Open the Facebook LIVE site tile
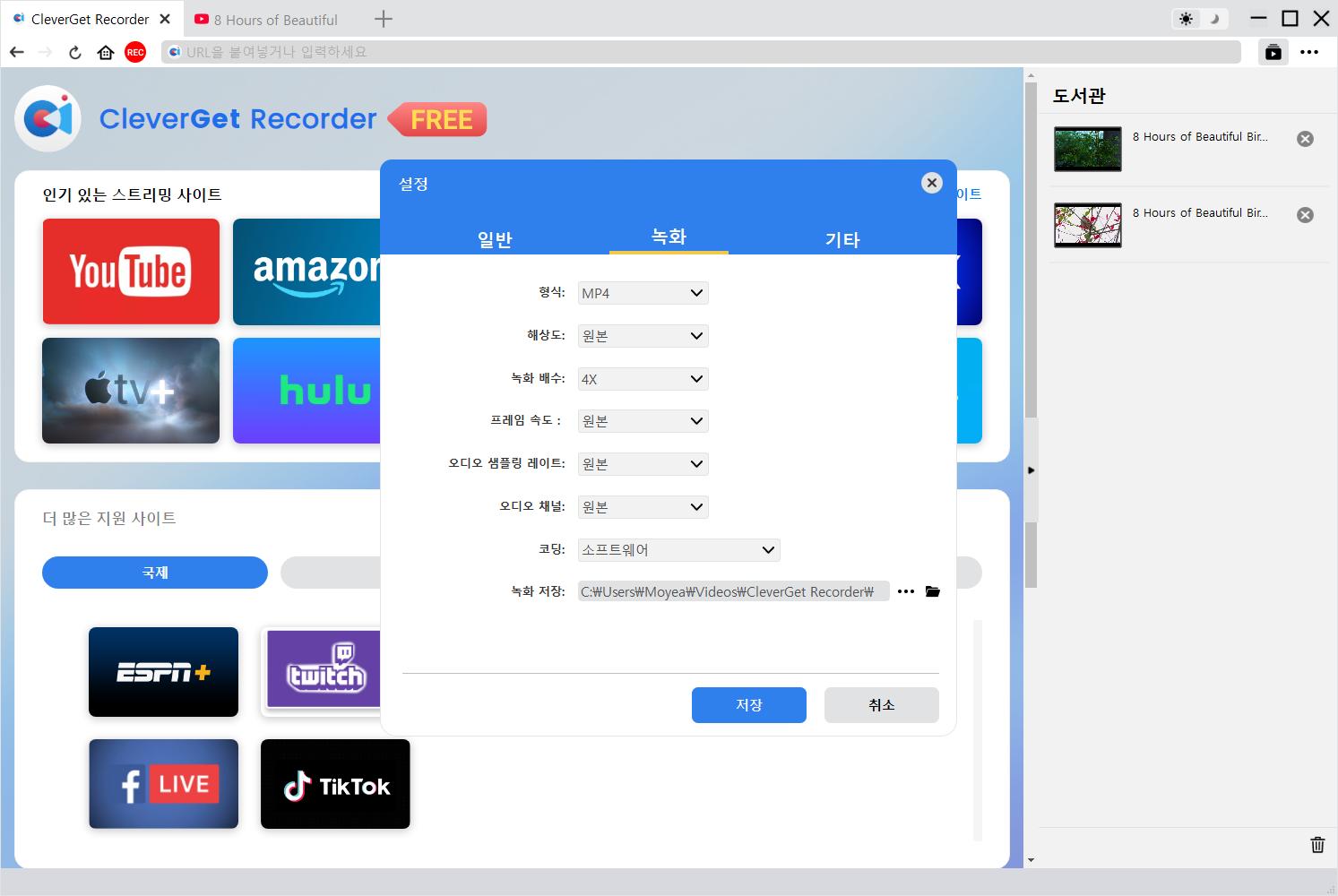 tap(163, 784)
